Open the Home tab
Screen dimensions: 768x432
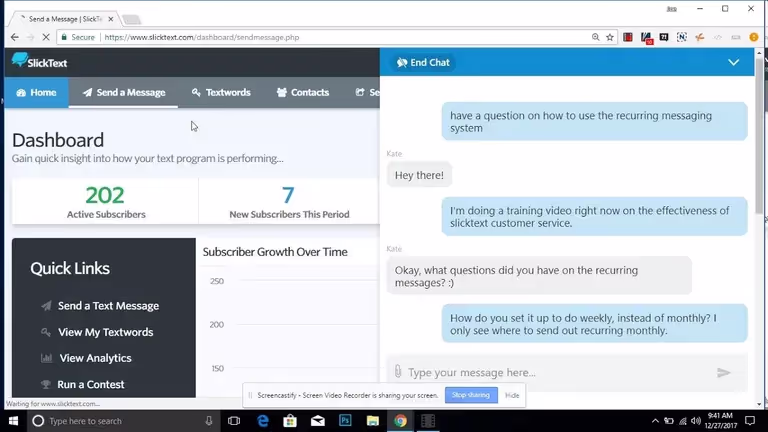click(x=35, y=92)
